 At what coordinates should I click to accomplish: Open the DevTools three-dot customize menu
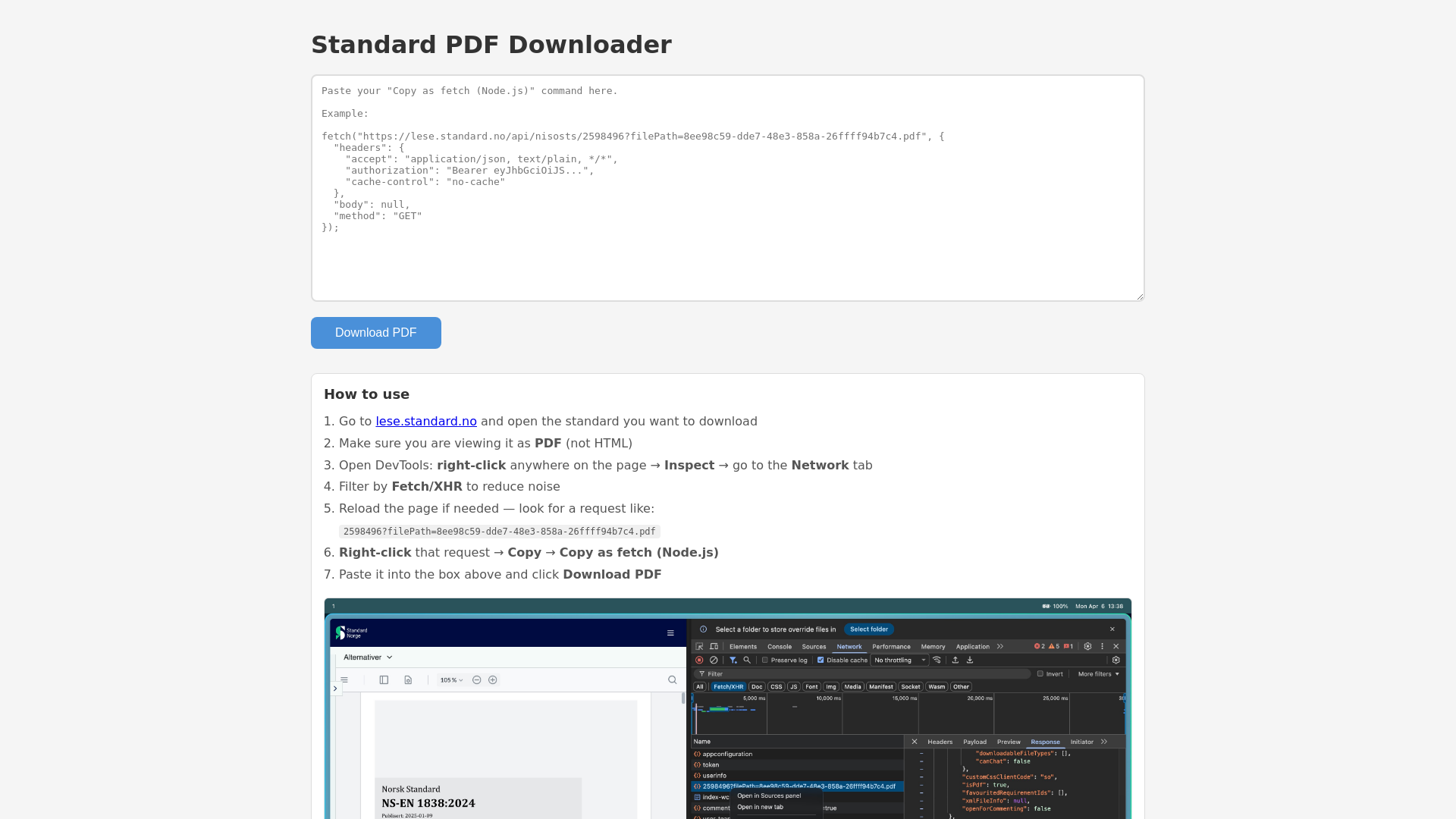[x=1102, y=647]
